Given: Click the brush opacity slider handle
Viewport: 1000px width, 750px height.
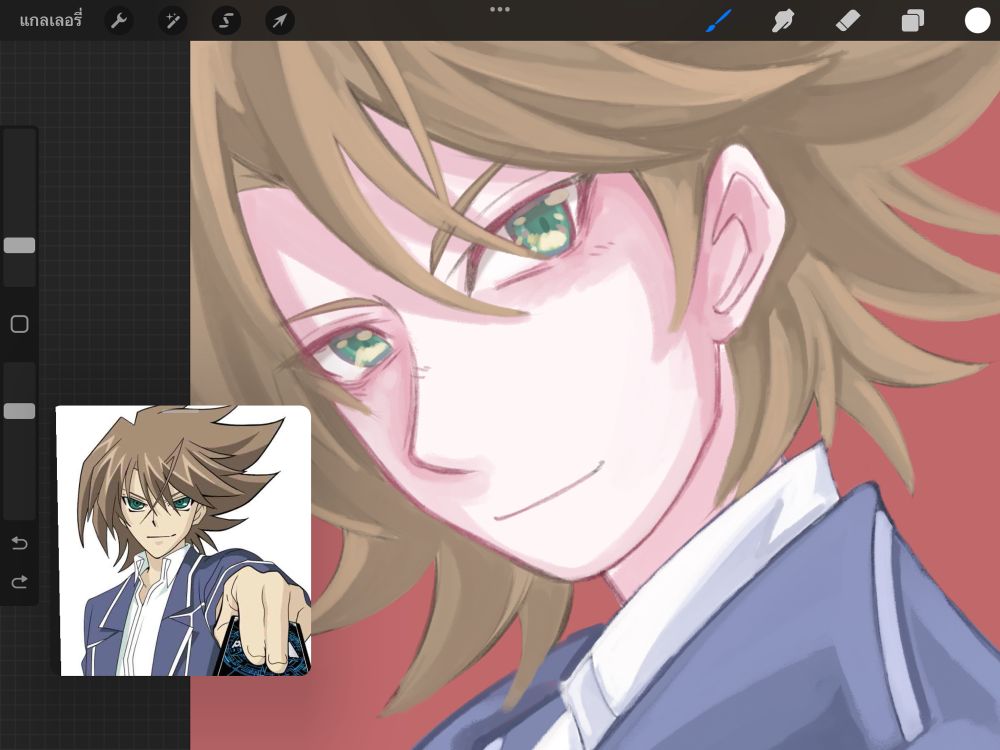Looking at the screenshot, I should pos(20,411).
